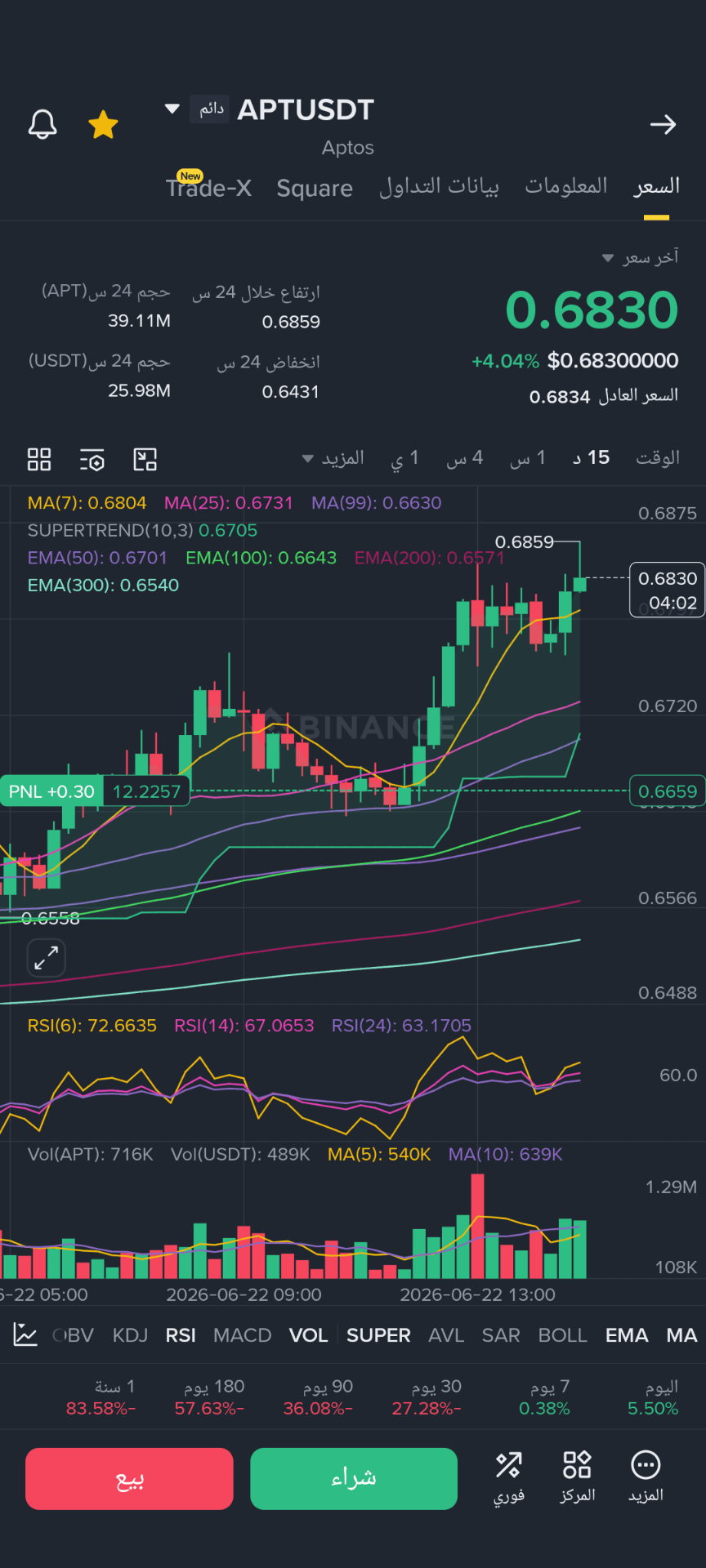Tap the price alert bell icon

coord(42,125)
